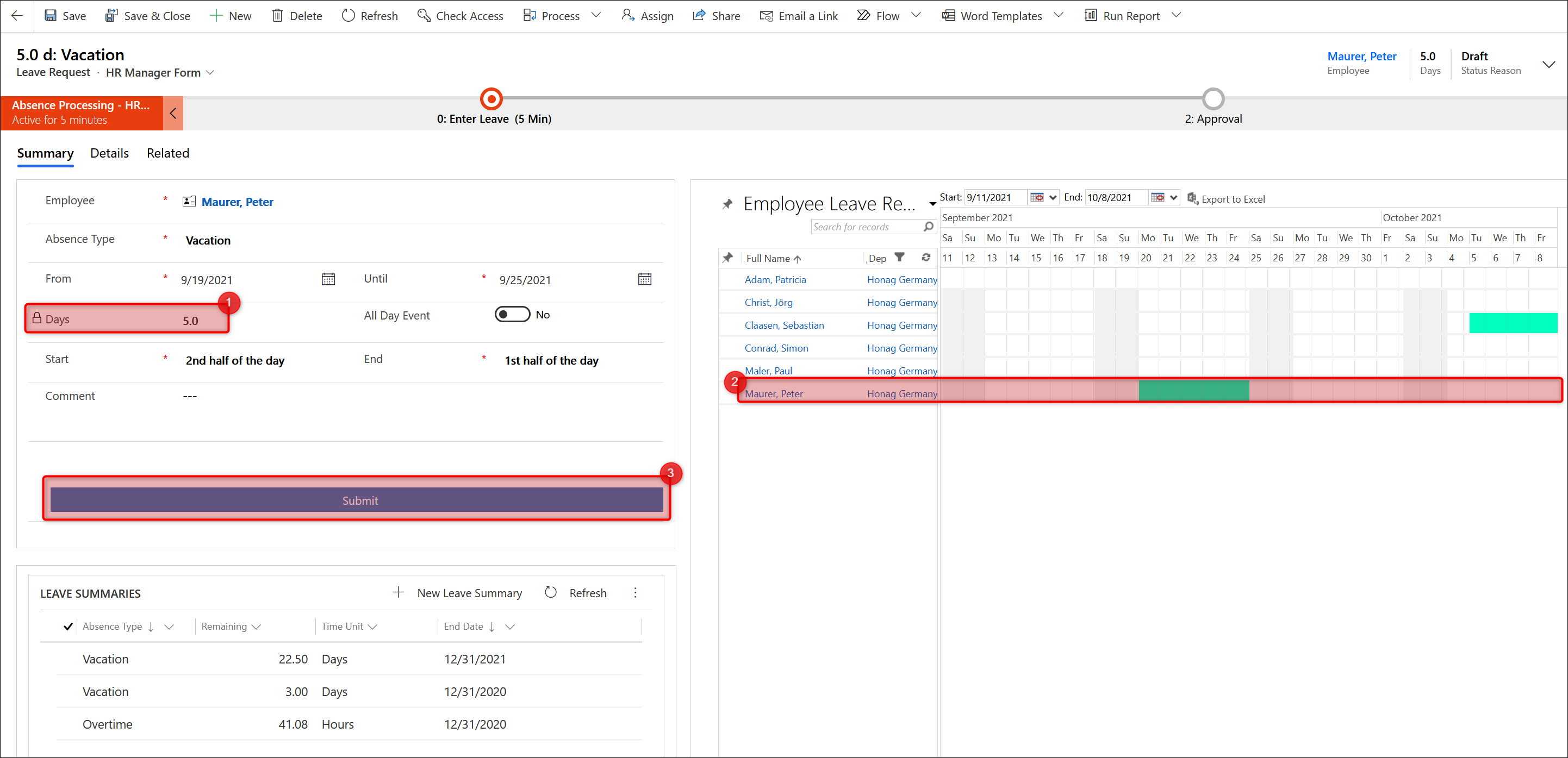Toggle the All Day Event switch

(512, 315)
